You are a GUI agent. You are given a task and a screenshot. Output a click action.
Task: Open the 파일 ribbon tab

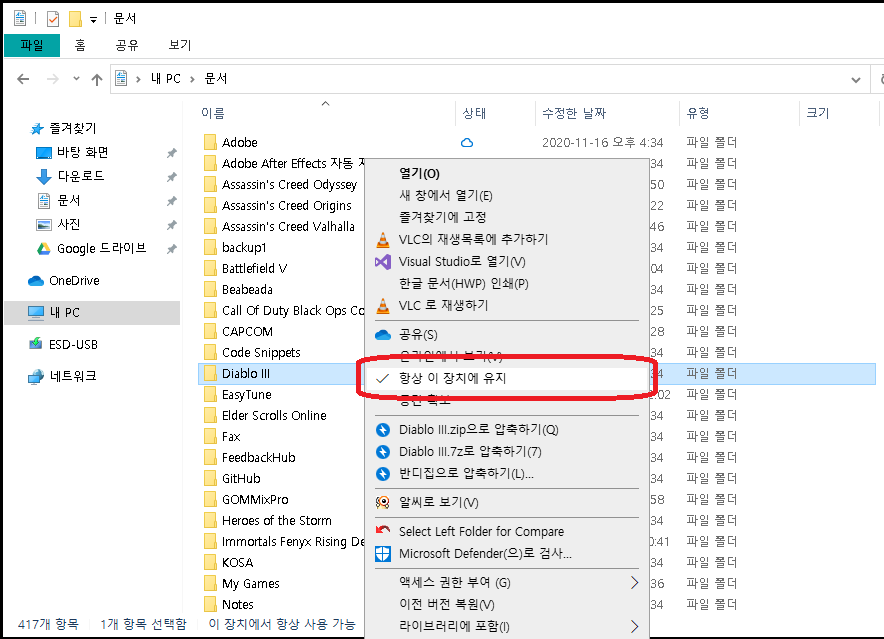coord(32,45)
